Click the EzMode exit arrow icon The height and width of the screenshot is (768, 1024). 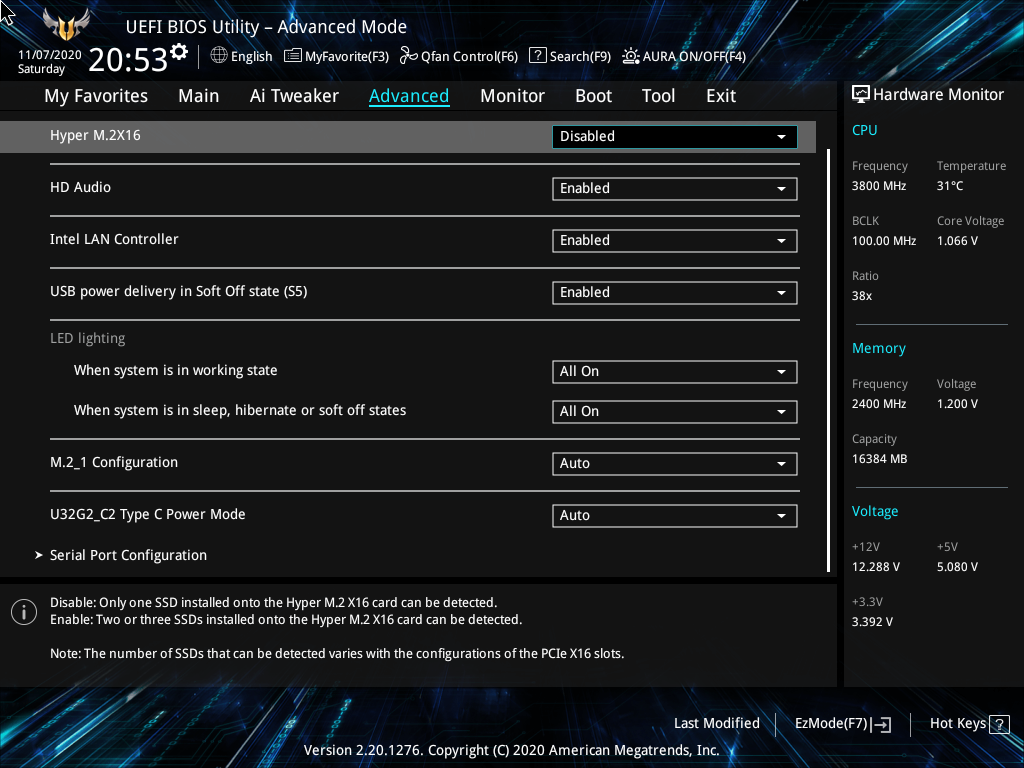[x=881, y=724]
